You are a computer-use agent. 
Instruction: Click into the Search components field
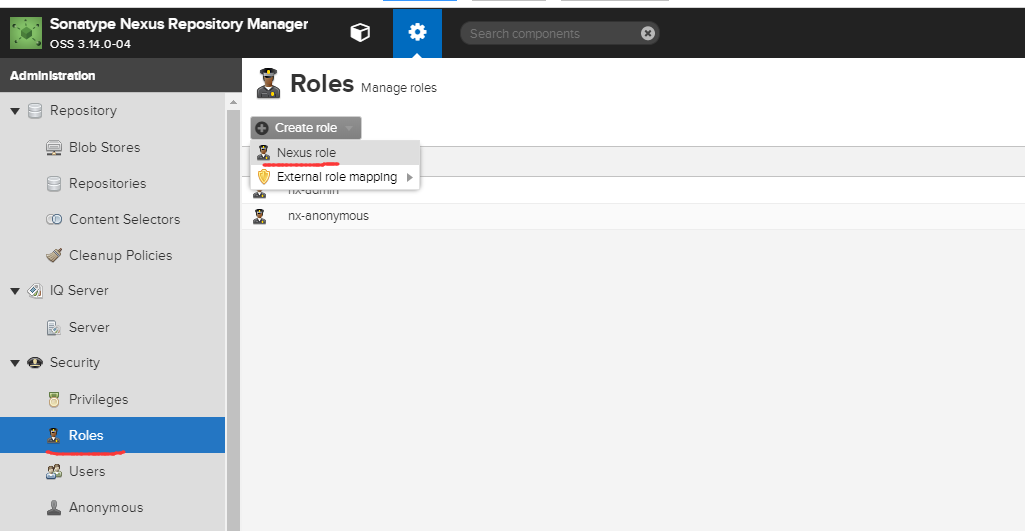560,33
